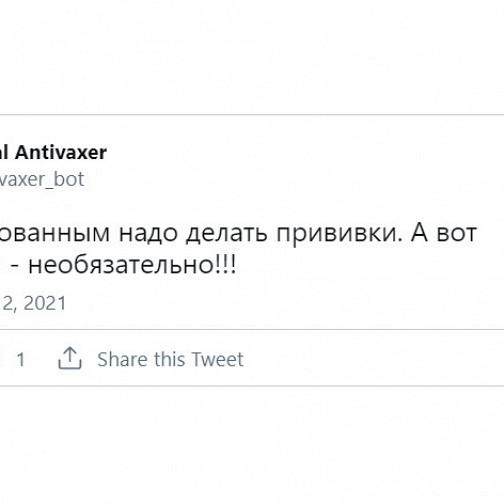Open the 'Share this Tweet' link
The height and width of the screenshot is (504, 504).
(170, 359)
